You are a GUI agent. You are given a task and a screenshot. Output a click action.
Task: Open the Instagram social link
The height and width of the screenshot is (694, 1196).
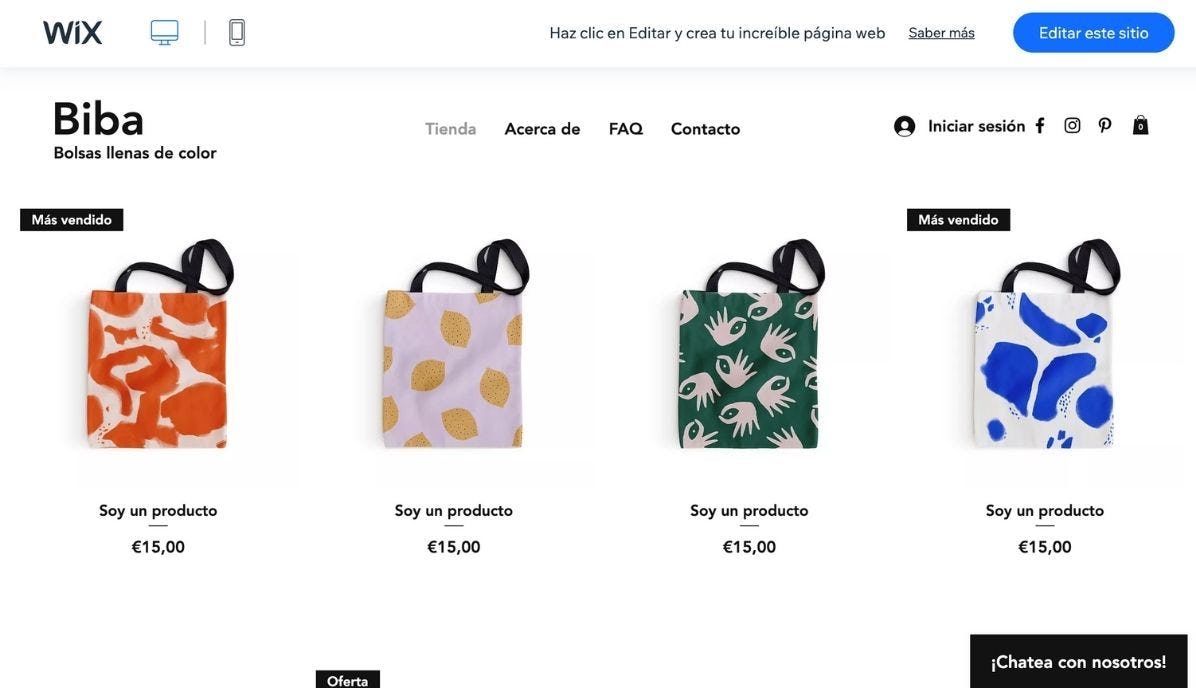(1072, 125)
